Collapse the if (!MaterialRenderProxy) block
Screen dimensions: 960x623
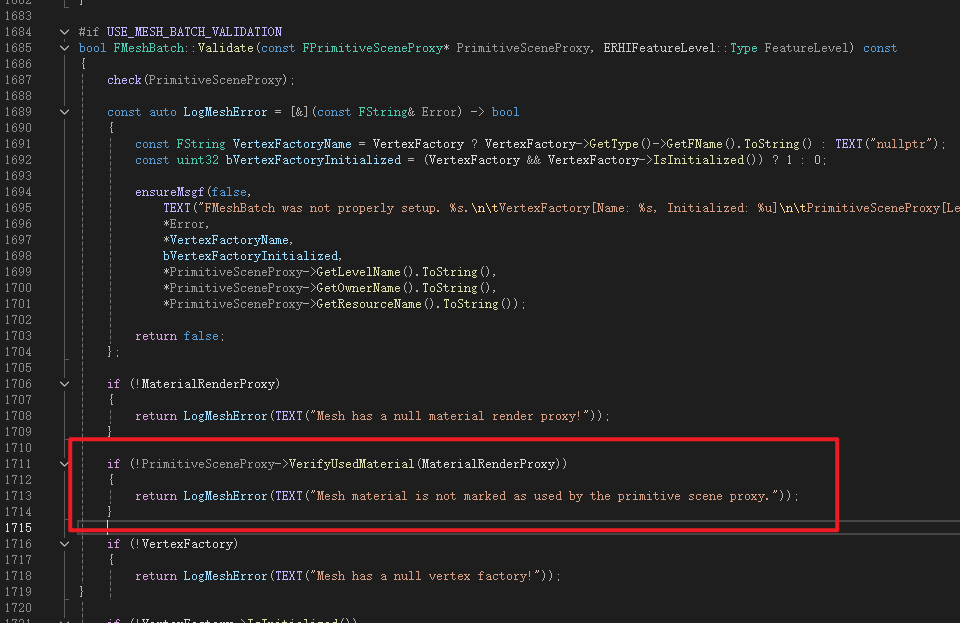click(65, 384)
